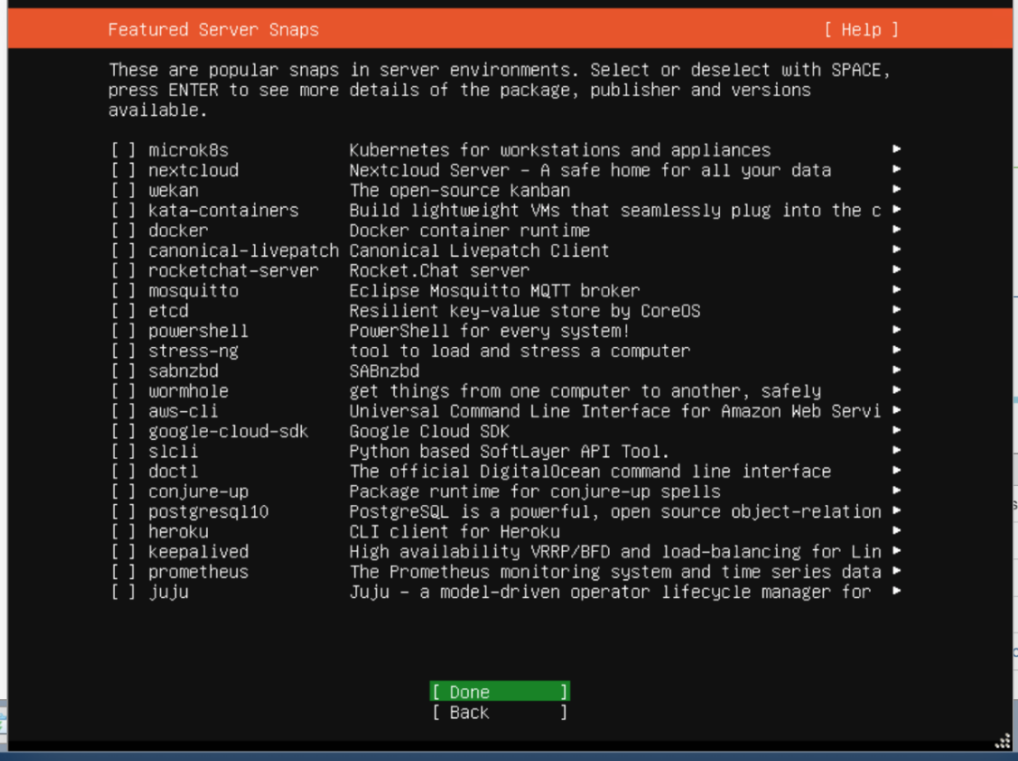Click the slcli snap name
1018x761 pixels.
click(173, 452)
